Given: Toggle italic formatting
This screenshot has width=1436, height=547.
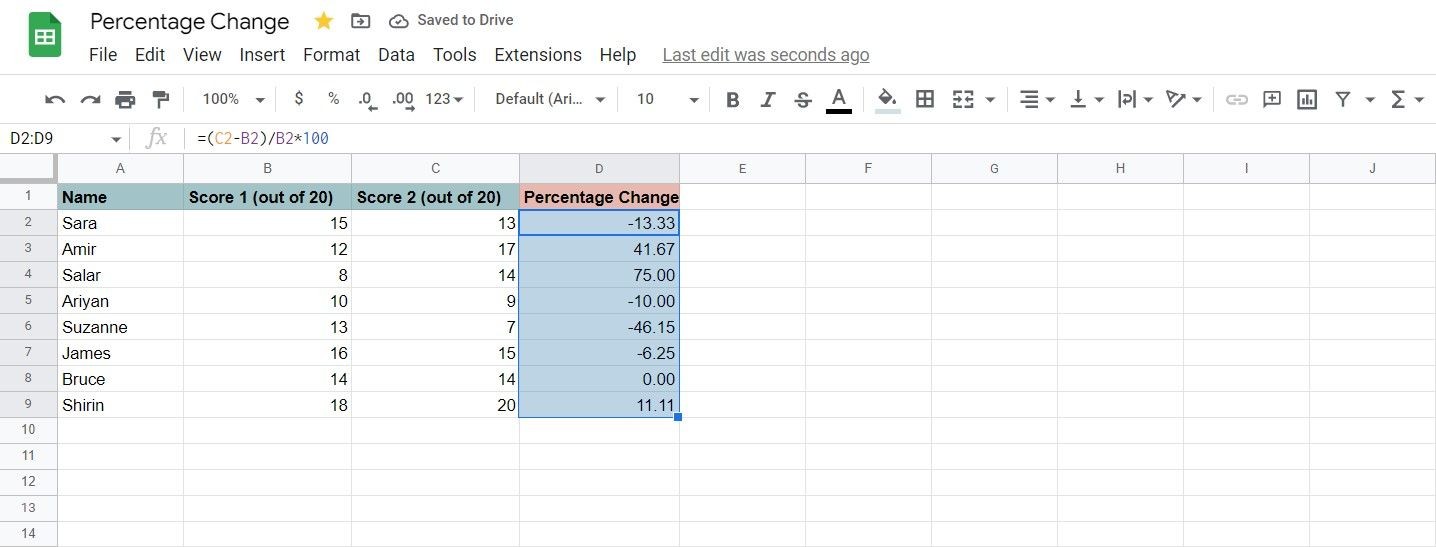Looking at the screenshot, I should click(x=768, y=99).
